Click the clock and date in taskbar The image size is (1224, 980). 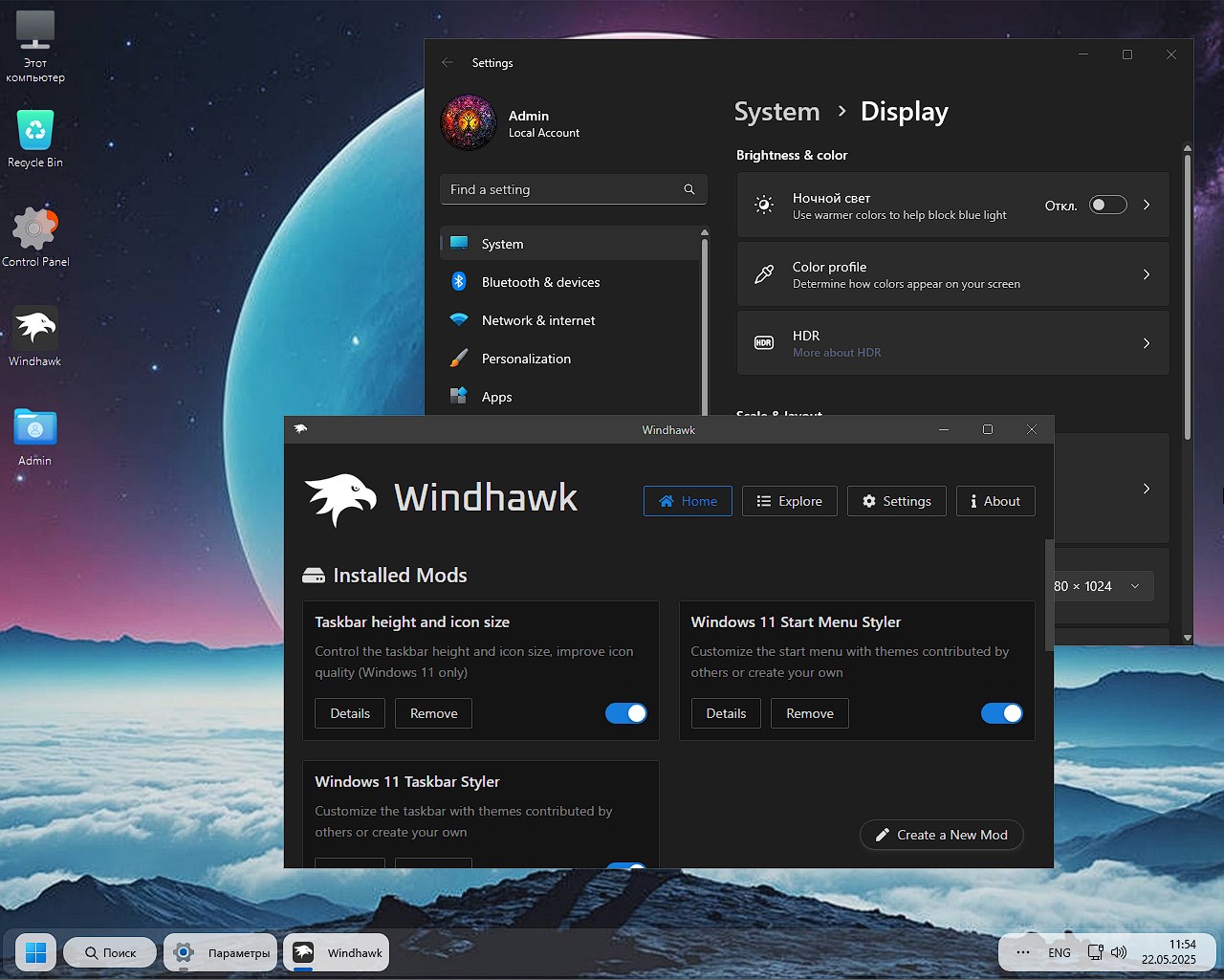coord(1169,952)
